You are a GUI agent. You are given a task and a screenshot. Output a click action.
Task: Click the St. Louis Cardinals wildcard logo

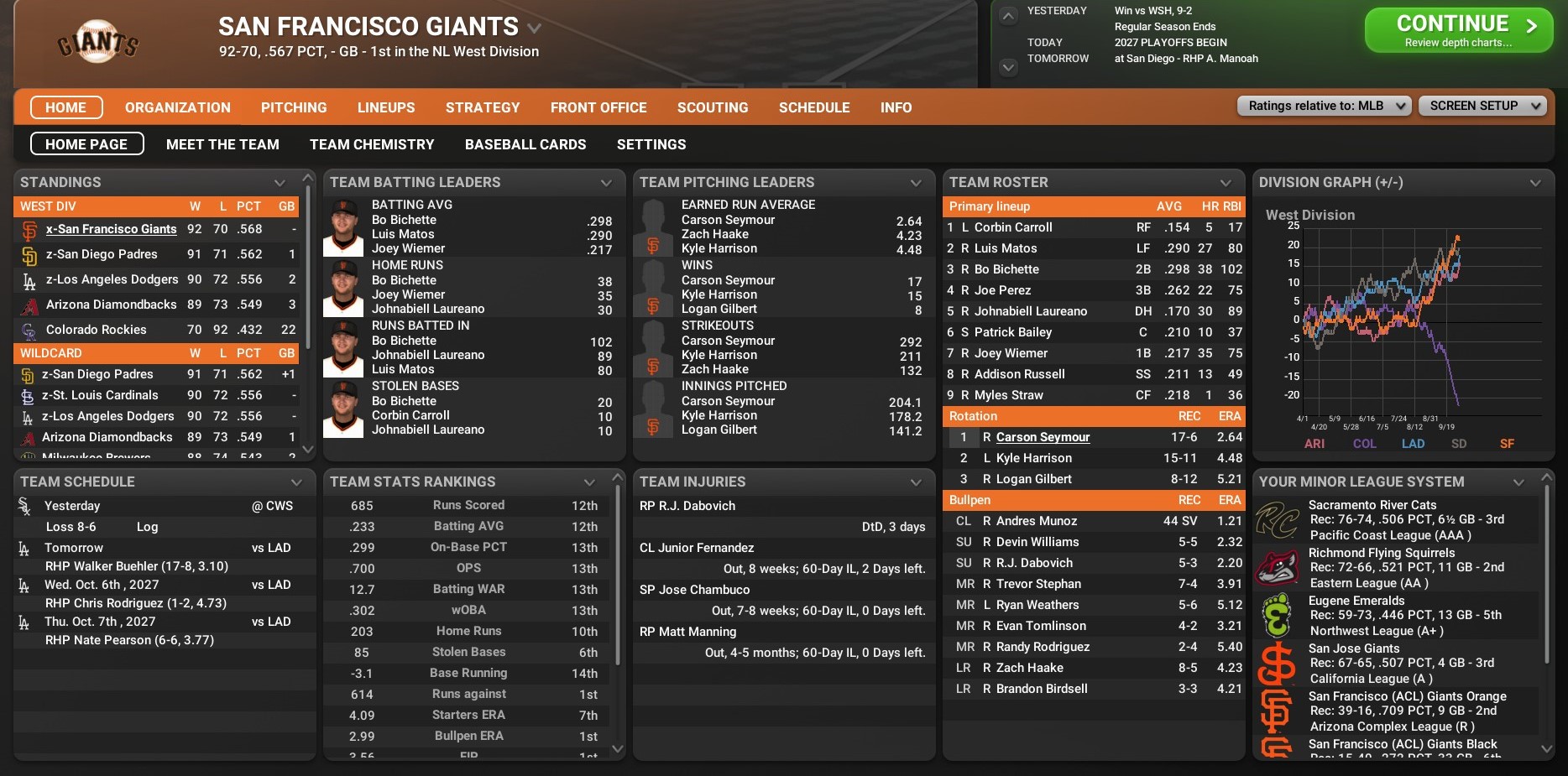[28, 396]
